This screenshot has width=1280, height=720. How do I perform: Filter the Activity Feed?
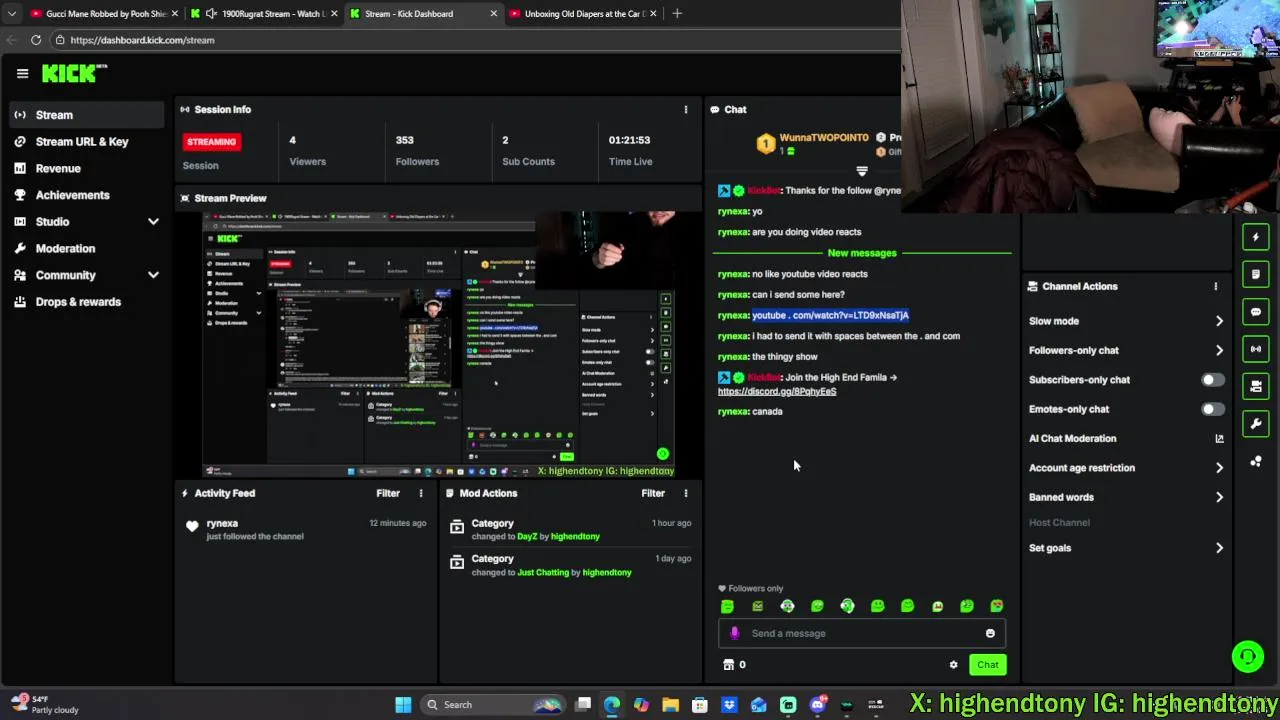coord(388,493)
